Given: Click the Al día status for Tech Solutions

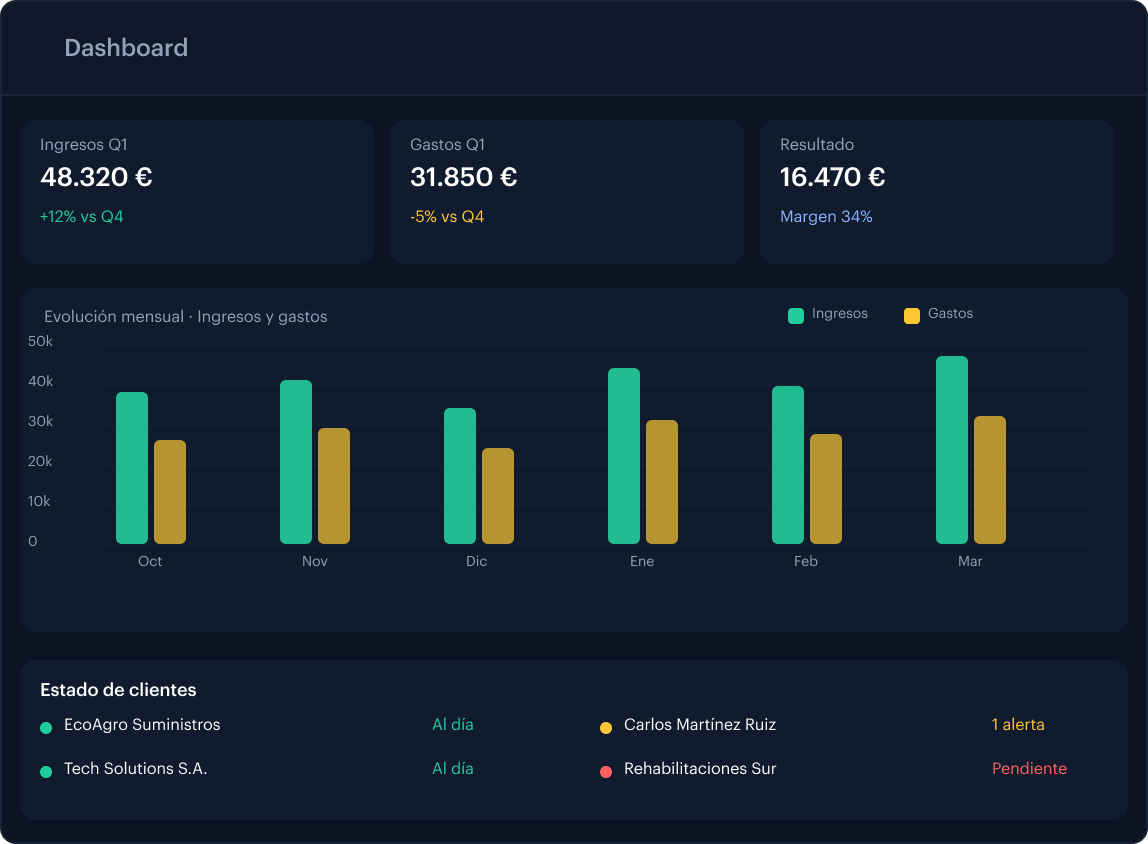Looking at the screenshot, I should pyautogui.click(x=452, y=769).
